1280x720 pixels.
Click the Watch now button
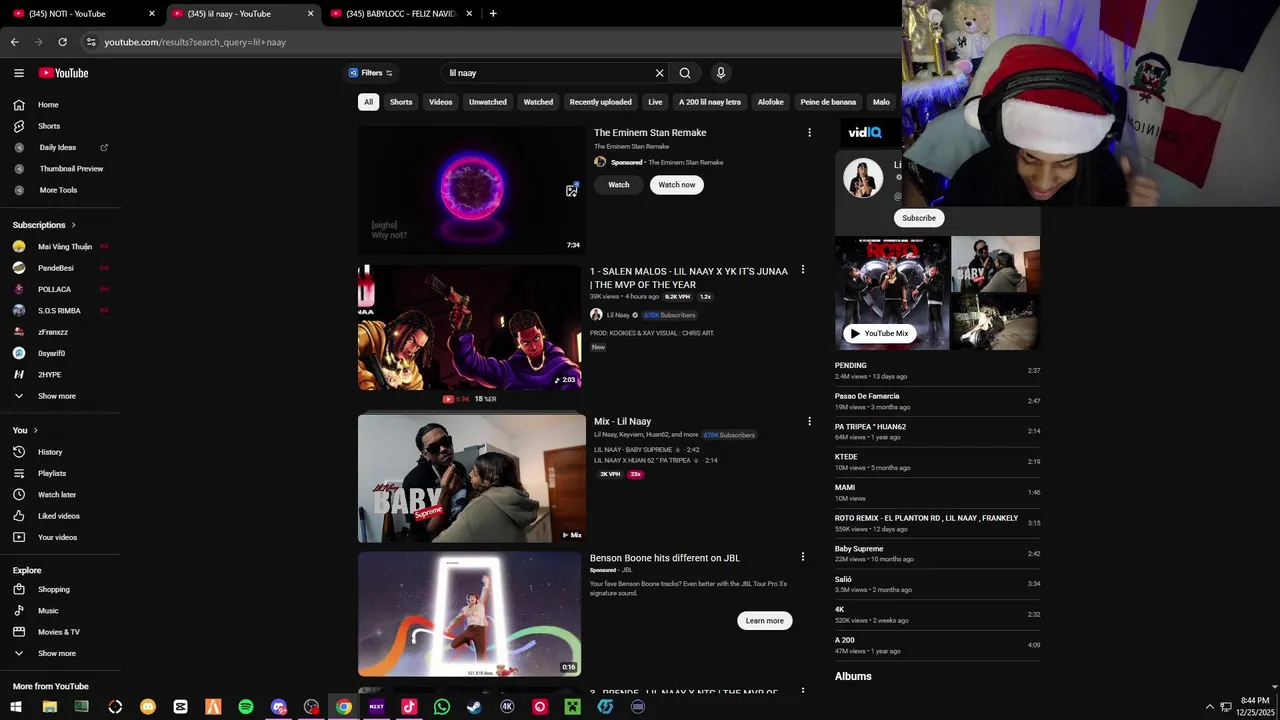click(x=677, y=185)
